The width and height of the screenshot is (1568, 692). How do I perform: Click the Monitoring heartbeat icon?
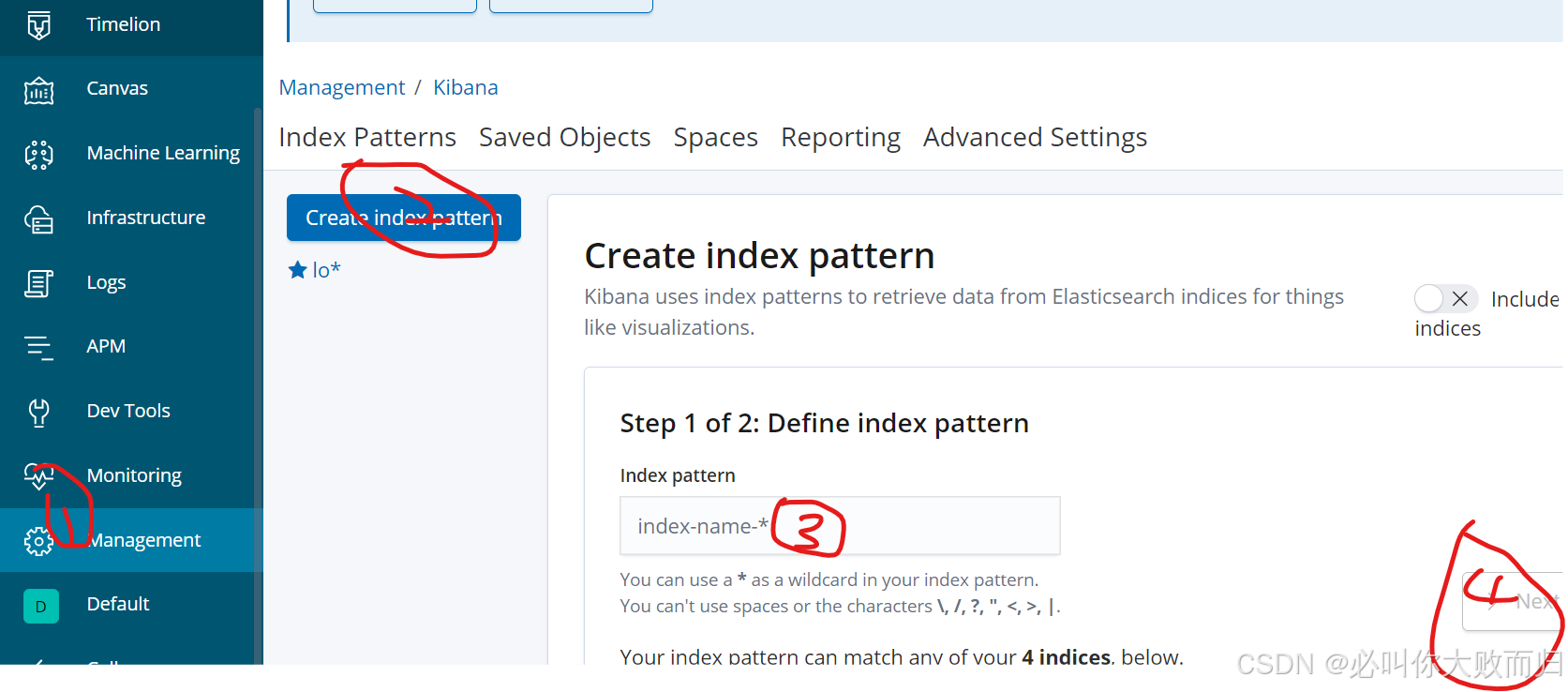click(38, 476)
